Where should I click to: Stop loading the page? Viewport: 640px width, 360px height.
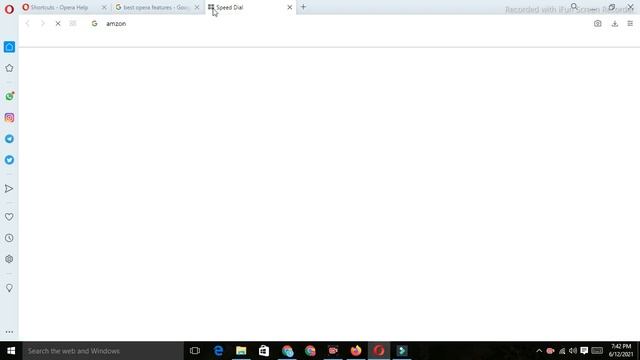[x=58, y=24]
